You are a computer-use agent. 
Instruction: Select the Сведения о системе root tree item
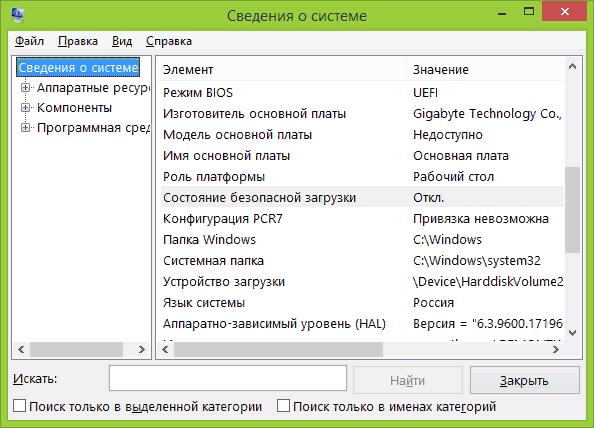78,67
